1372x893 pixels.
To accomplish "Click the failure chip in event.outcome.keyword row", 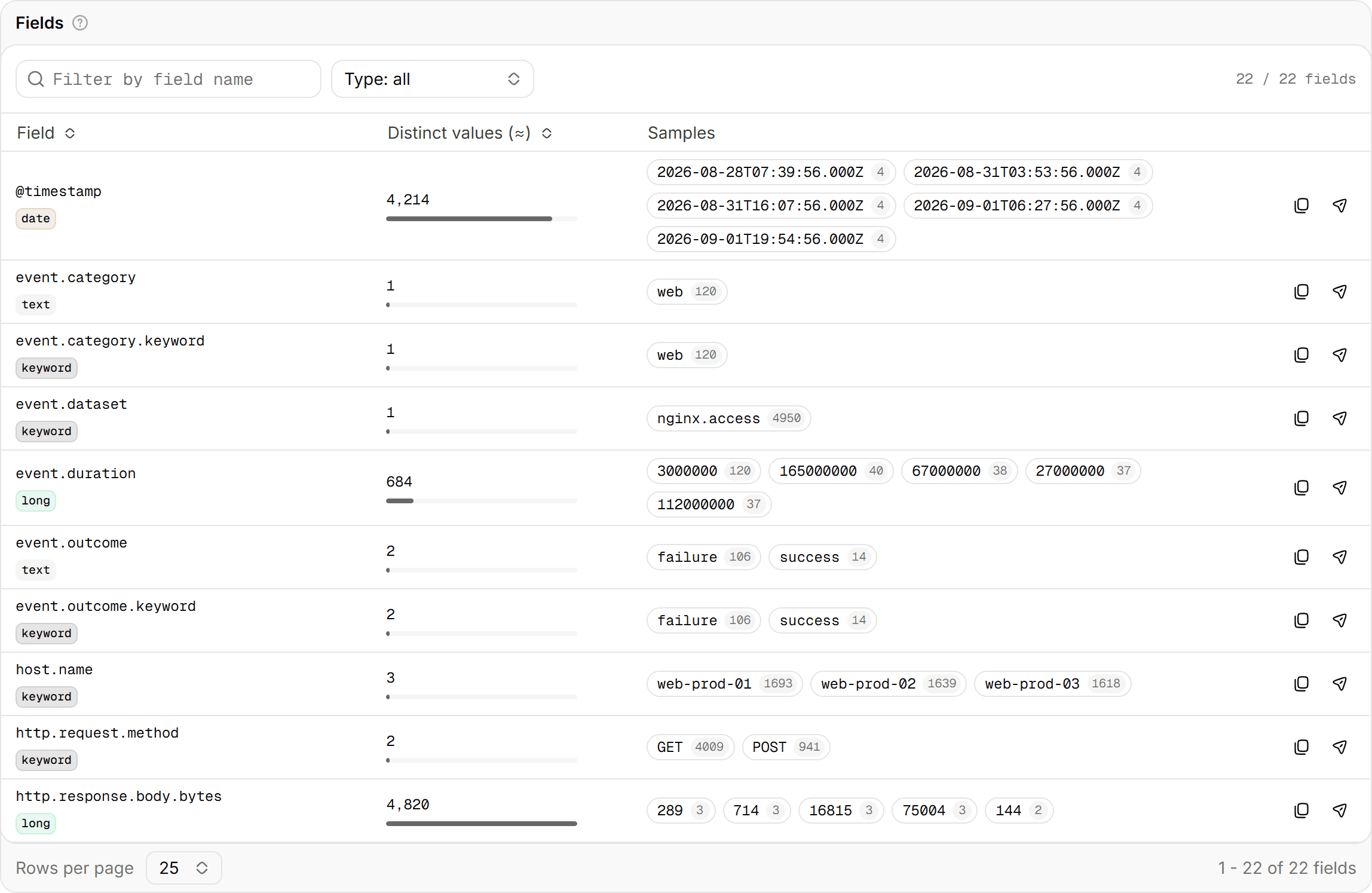I will 703,620.
